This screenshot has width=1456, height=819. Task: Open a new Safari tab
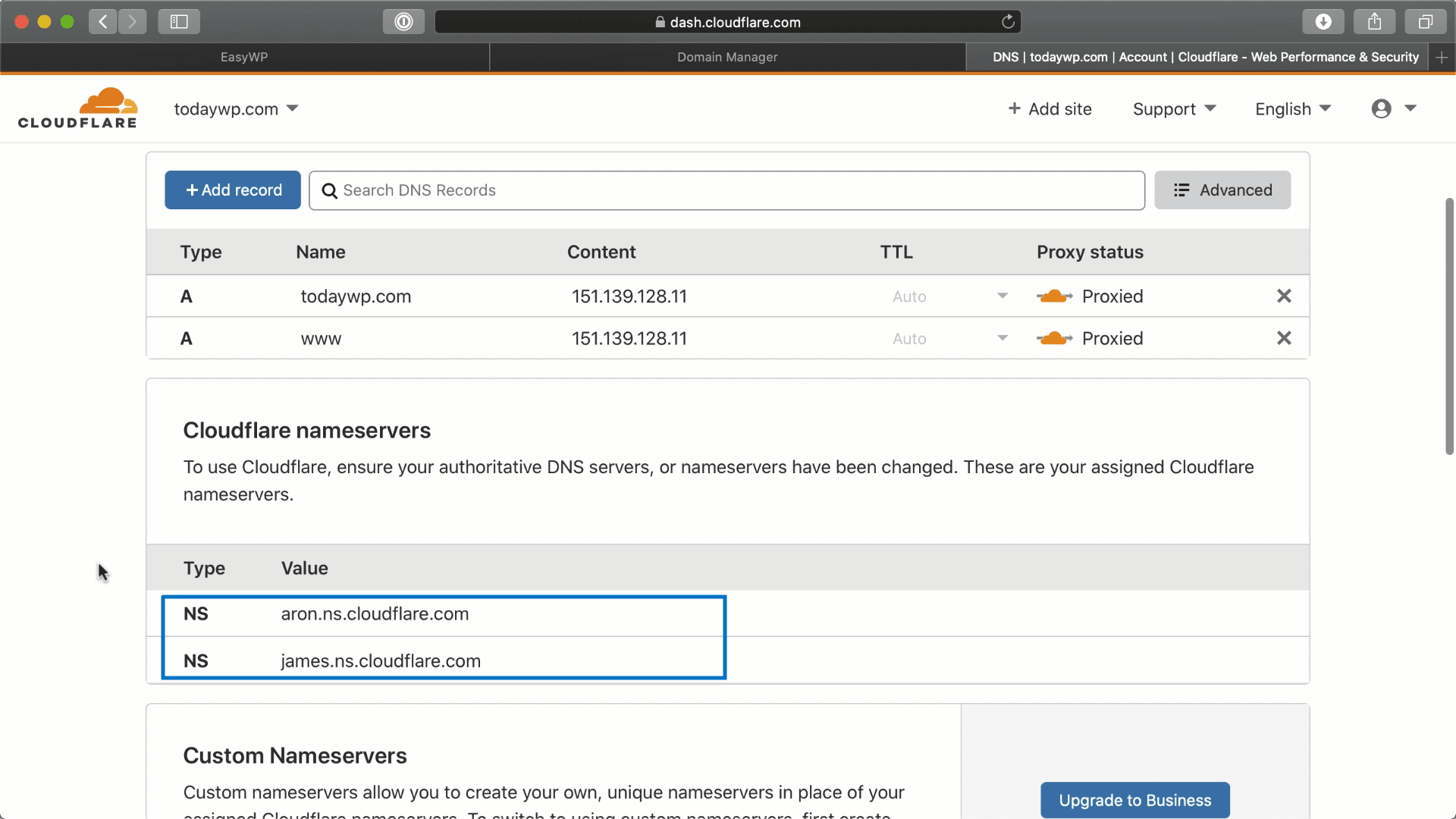(x=1442, y=57)
